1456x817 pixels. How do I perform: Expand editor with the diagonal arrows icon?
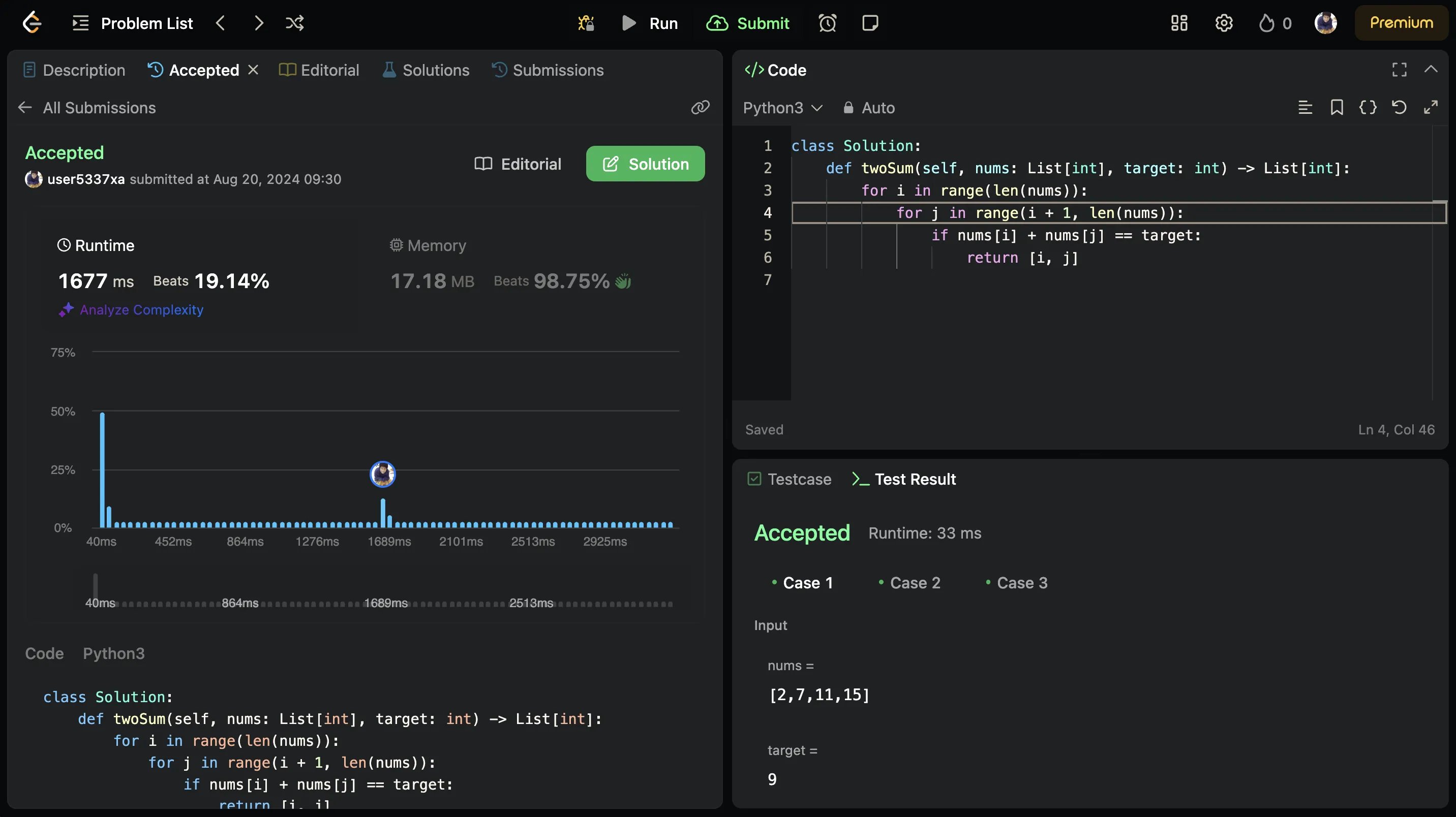tap(1431, 107)
